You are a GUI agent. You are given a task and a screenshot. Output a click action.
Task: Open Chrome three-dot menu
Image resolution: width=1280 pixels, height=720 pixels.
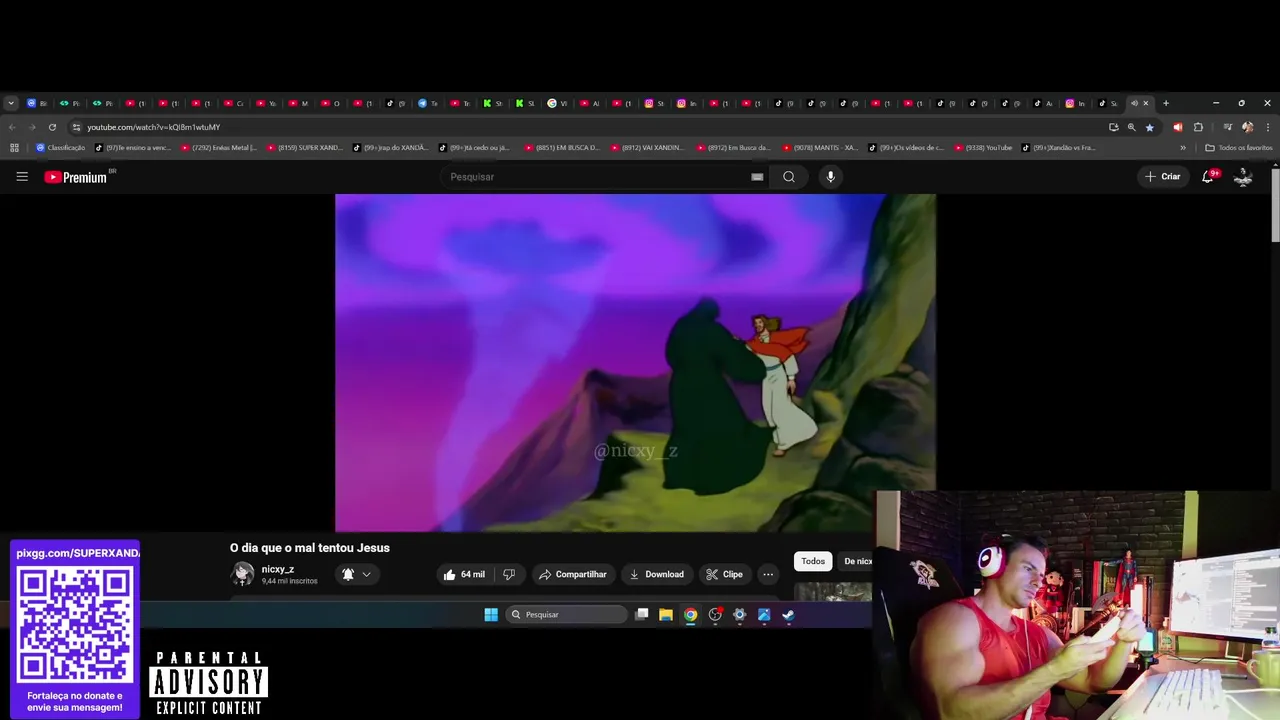[x=1268, y=127]
